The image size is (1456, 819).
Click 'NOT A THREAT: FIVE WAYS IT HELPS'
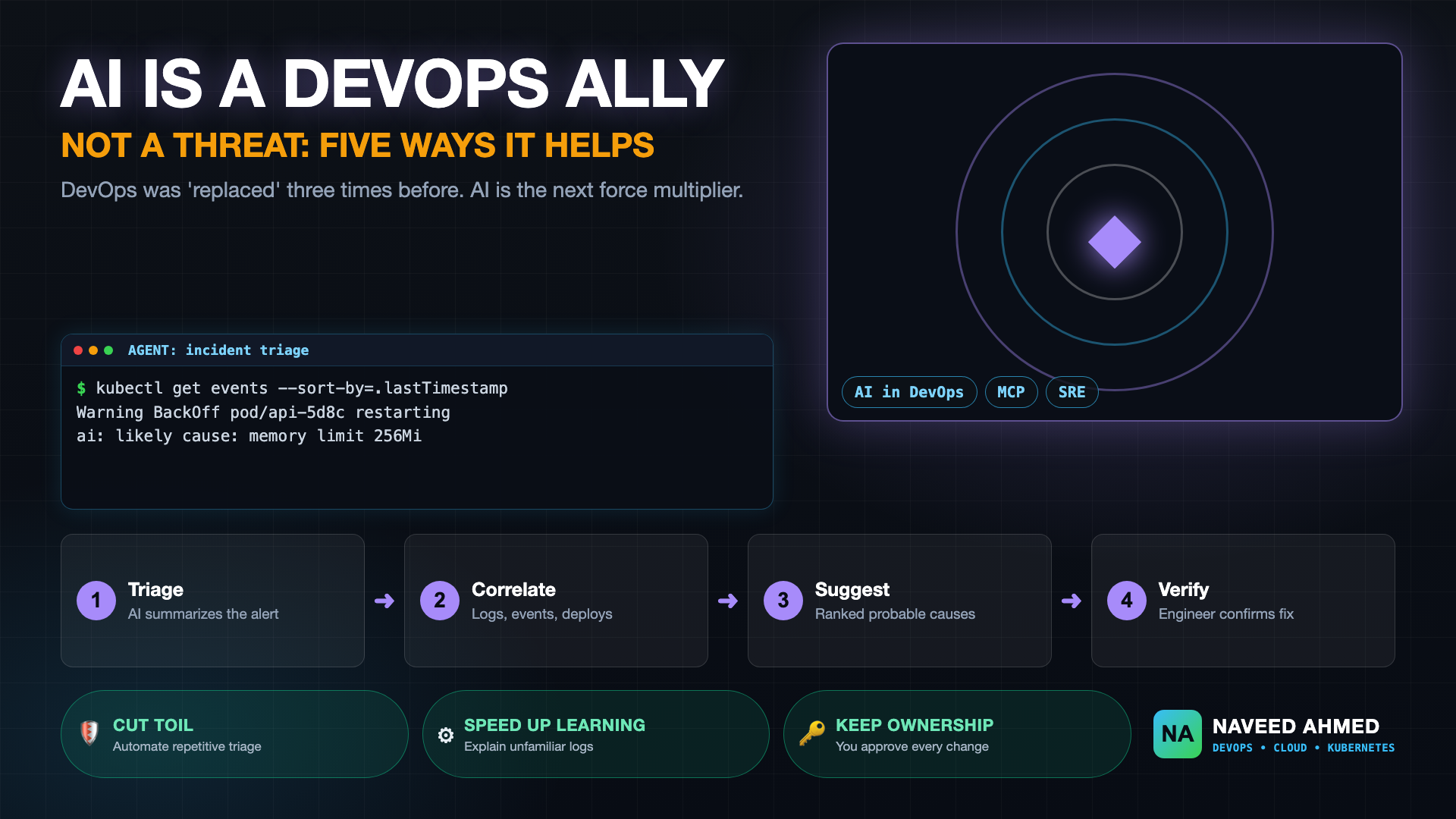coord(357,146)
